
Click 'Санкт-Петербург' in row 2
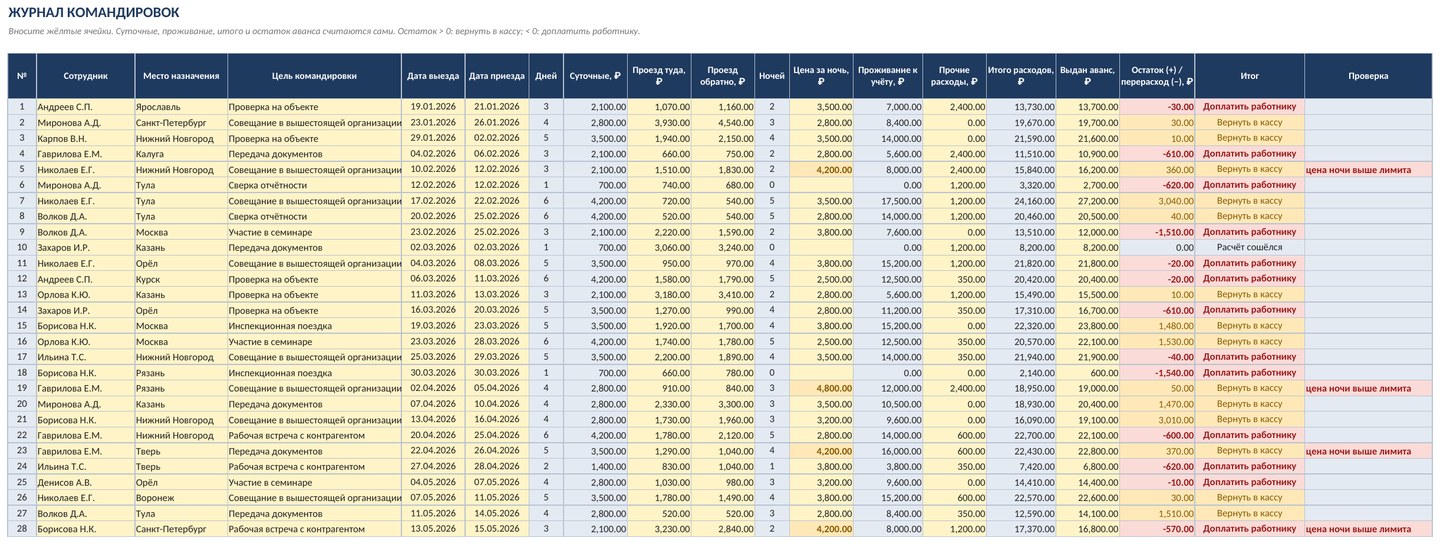(181, 122)
